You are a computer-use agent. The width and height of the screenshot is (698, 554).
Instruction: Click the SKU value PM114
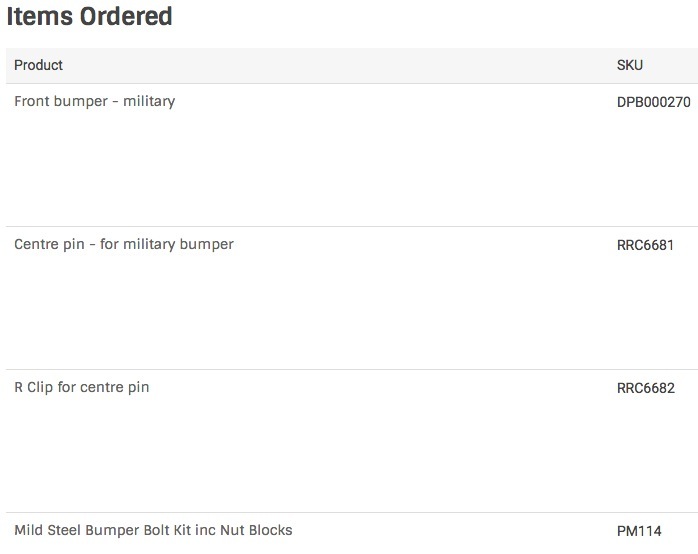tap(639, 530)
